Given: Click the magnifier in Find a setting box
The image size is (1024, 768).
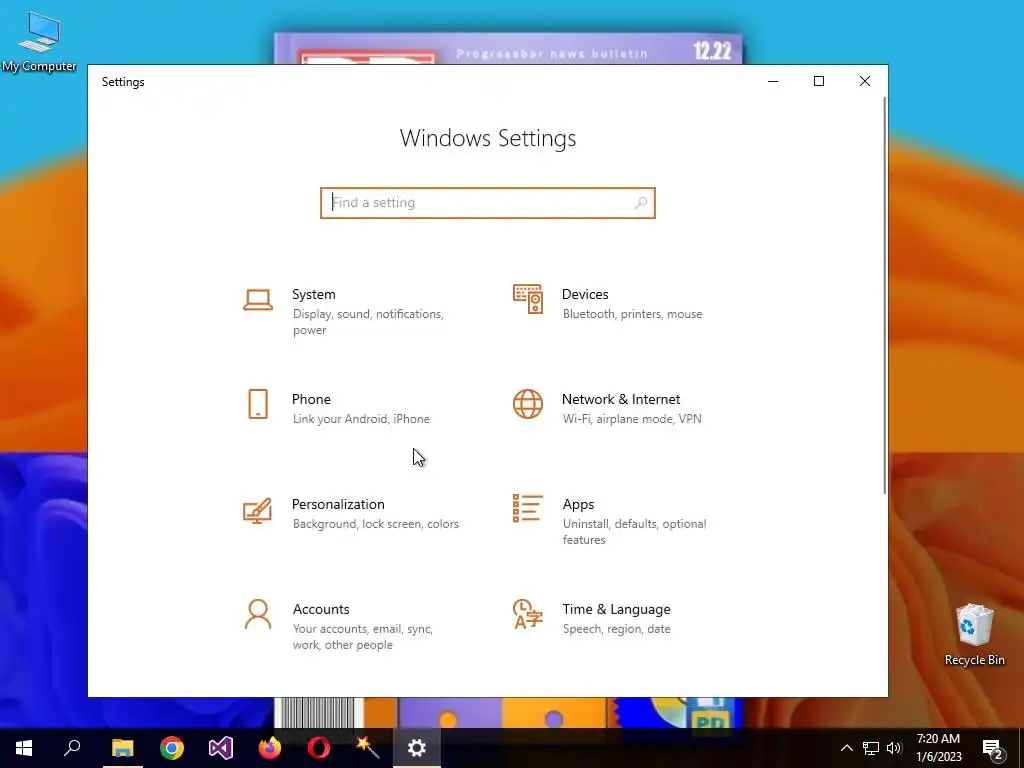Looking at the screenshot, I should coord(641,203).
